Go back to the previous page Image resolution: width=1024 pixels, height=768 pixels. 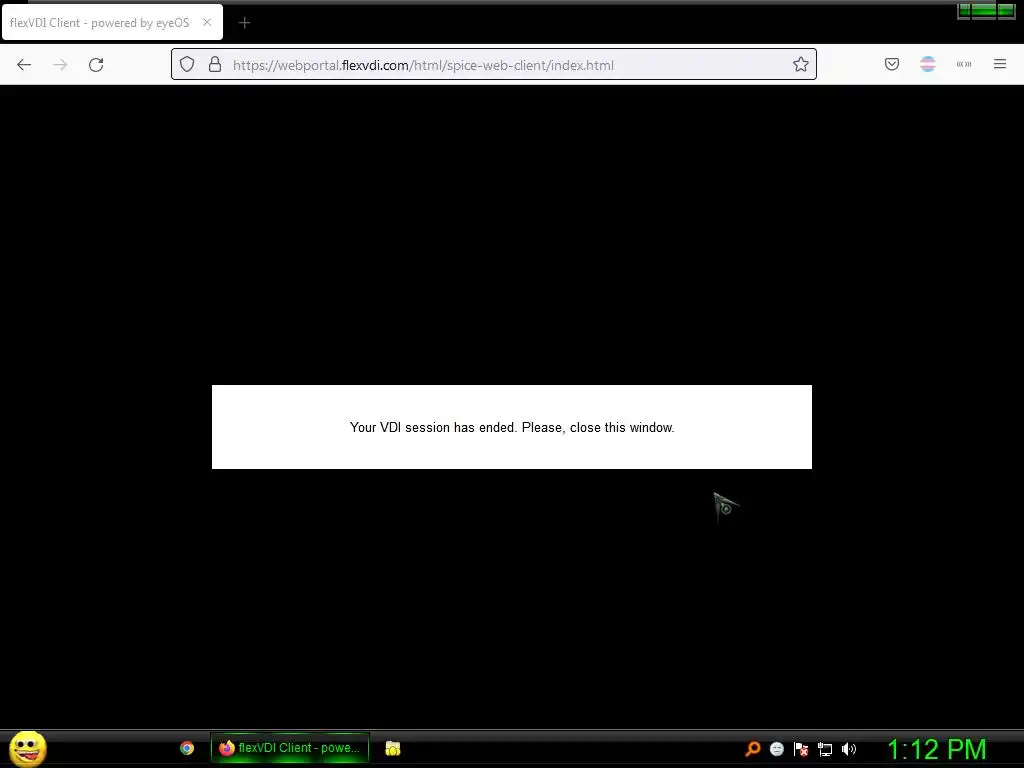[x=24, y=65]
